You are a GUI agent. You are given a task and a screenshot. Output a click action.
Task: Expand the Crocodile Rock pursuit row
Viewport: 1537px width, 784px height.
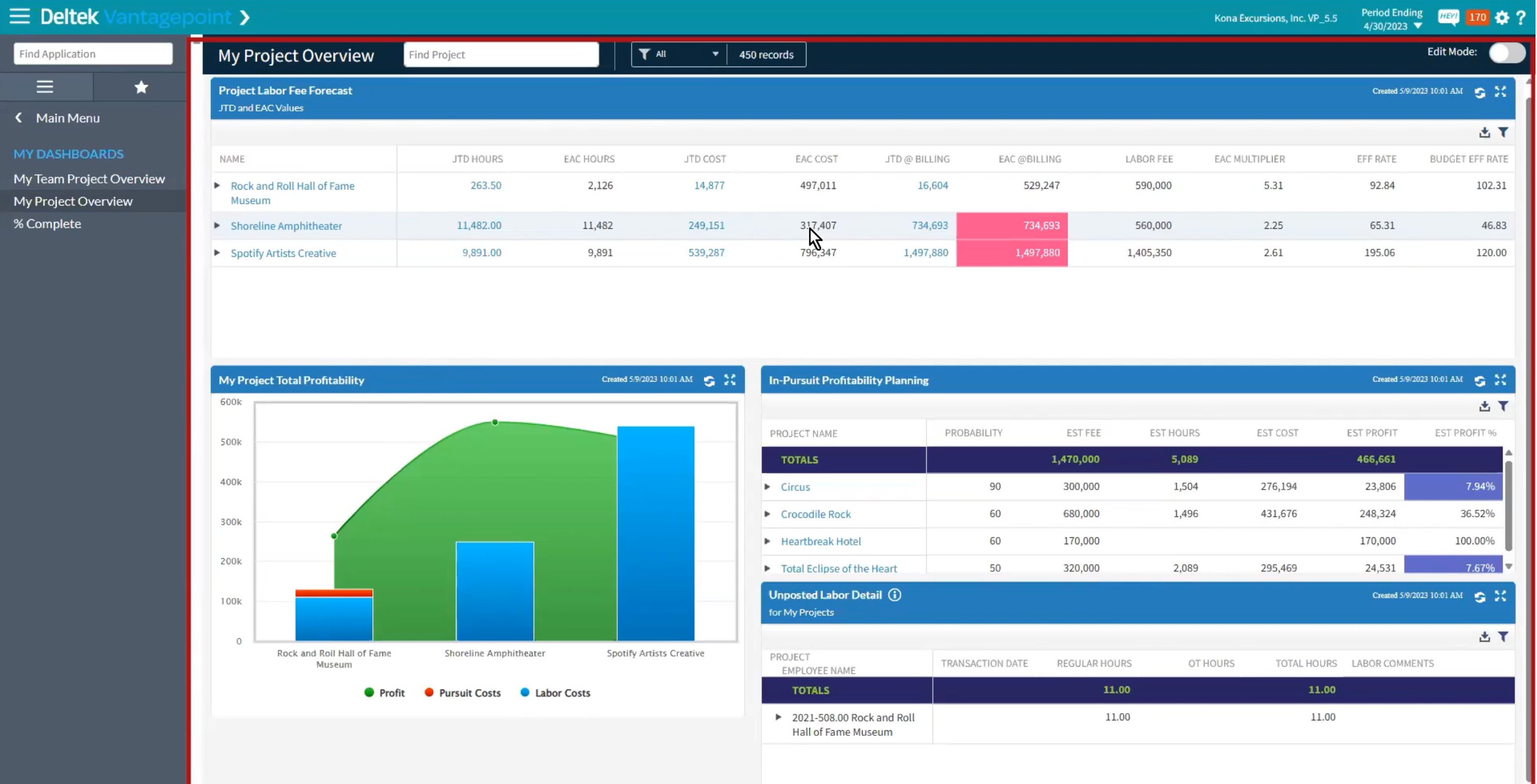[x=768, y=514]
